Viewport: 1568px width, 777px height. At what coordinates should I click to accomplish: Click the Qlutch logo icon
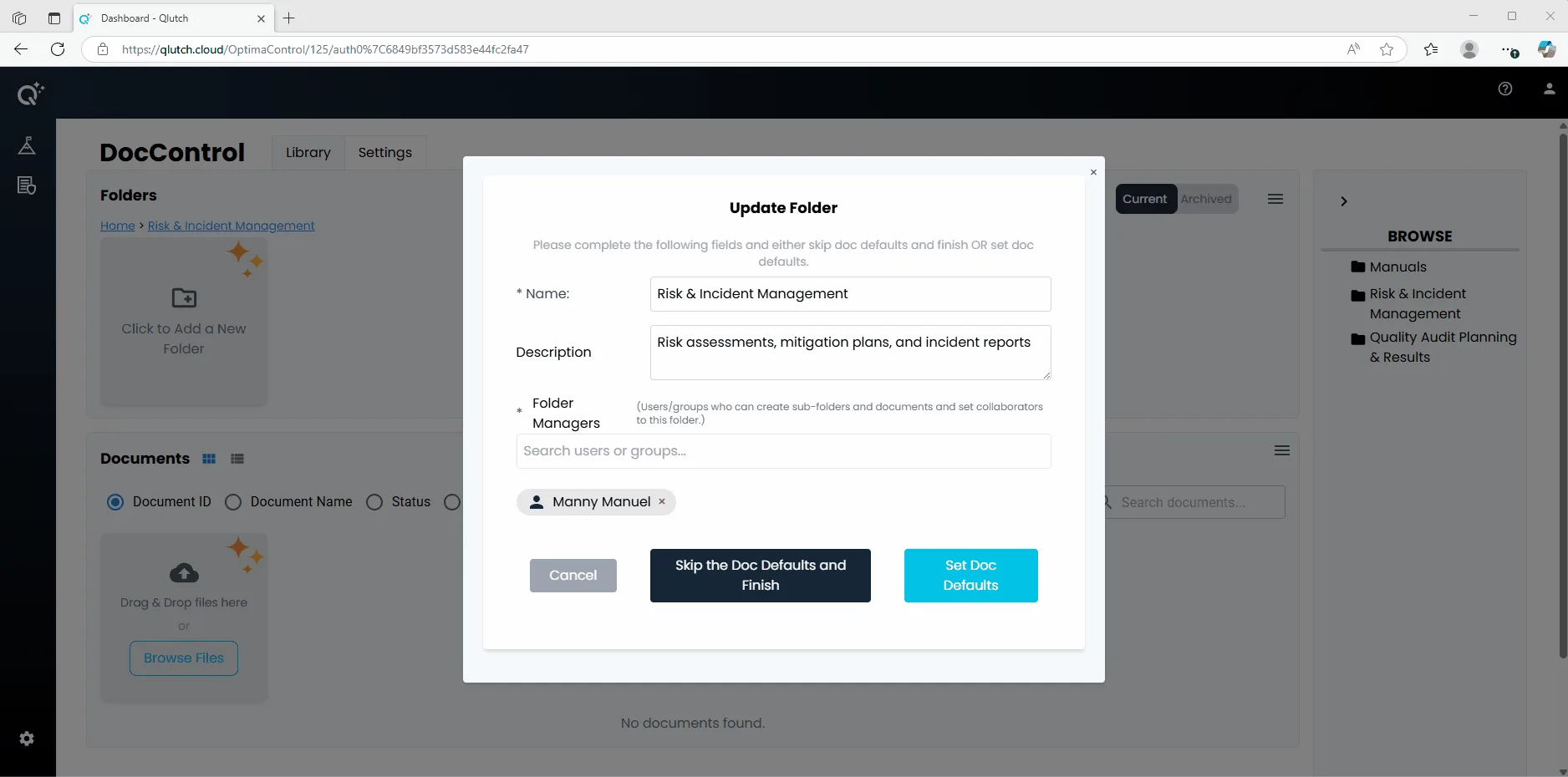[30, 94]
